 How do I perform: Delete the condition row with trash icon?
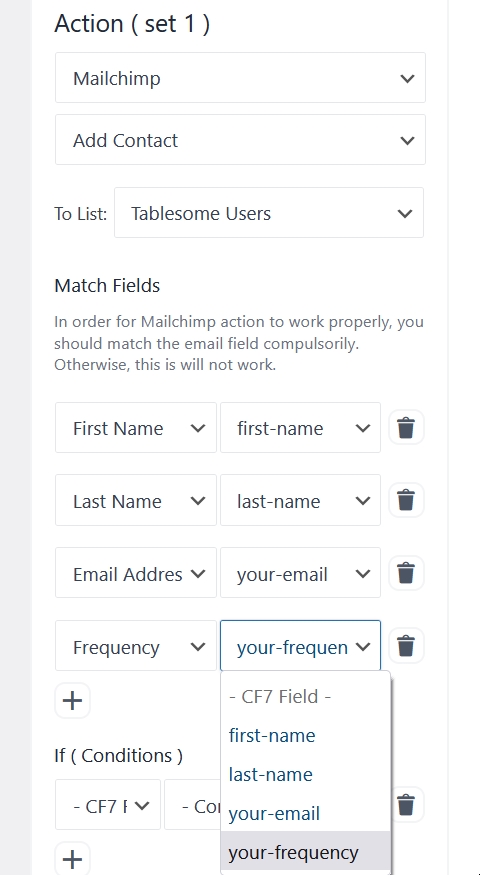click(406, 805)
